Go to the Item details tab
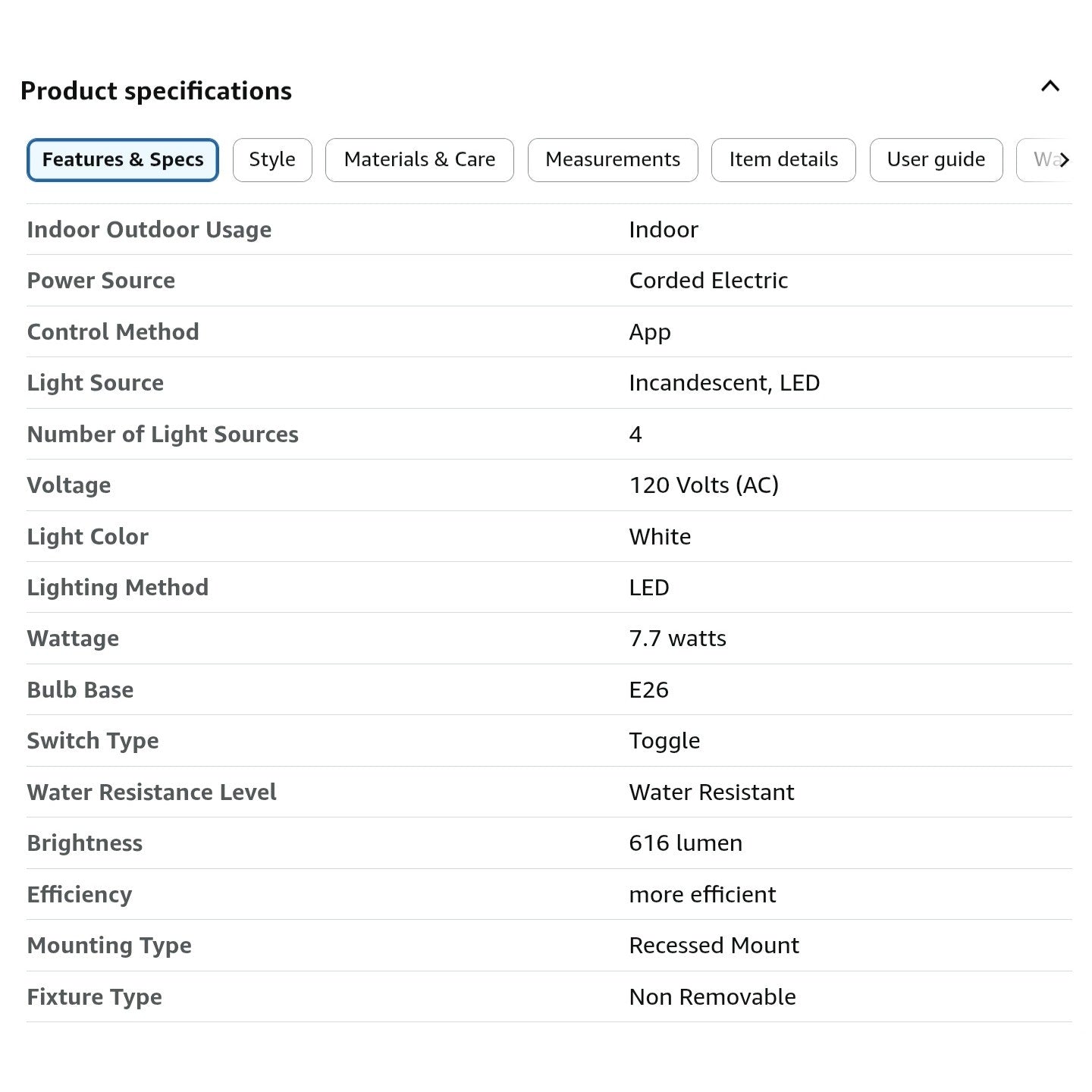The width and height of the screenshot is (1092, 1092). click(x=783, y=160)
